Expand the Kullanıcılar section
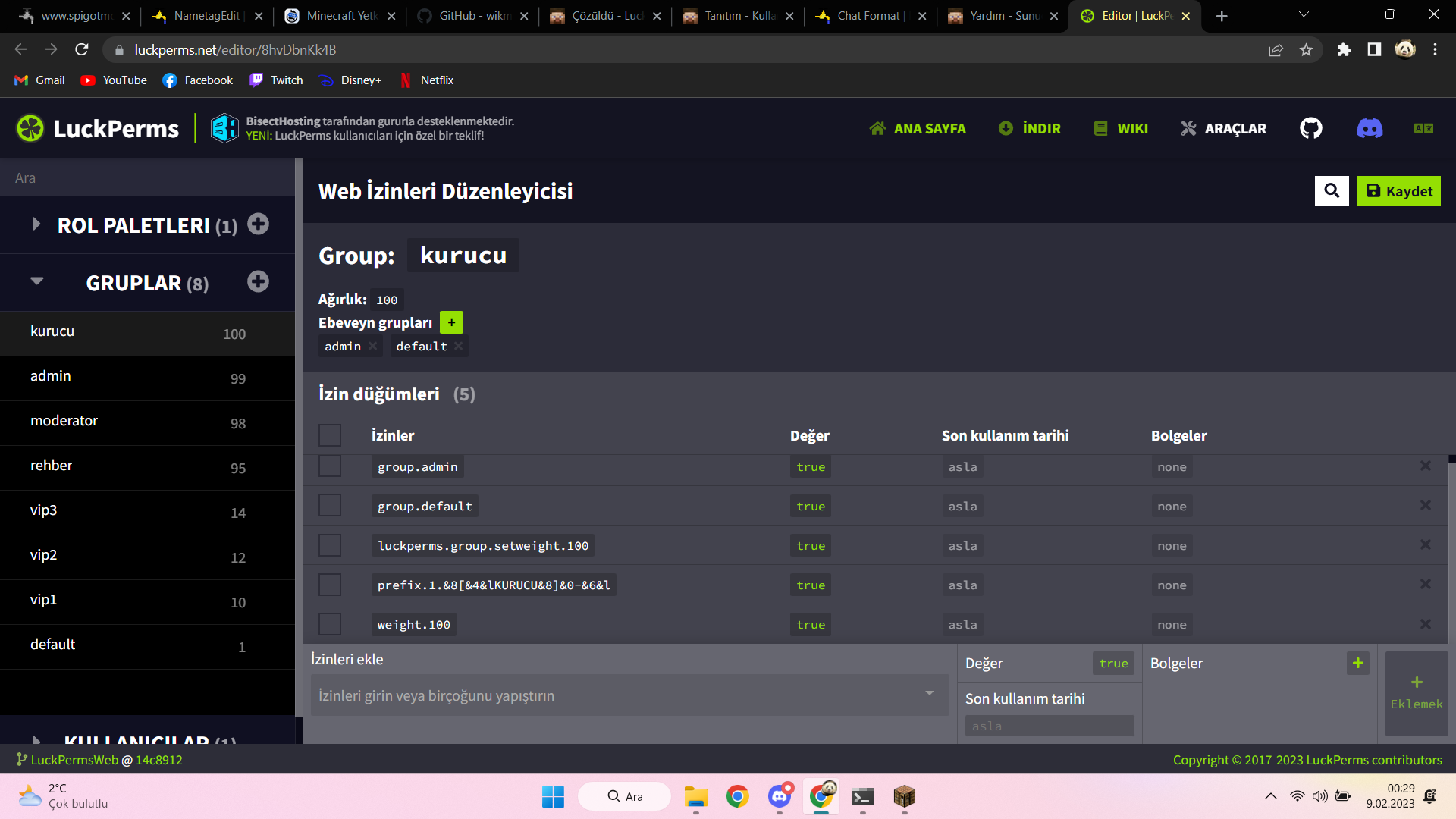Viewport: 1456px width, 819px height. (36, 739)
